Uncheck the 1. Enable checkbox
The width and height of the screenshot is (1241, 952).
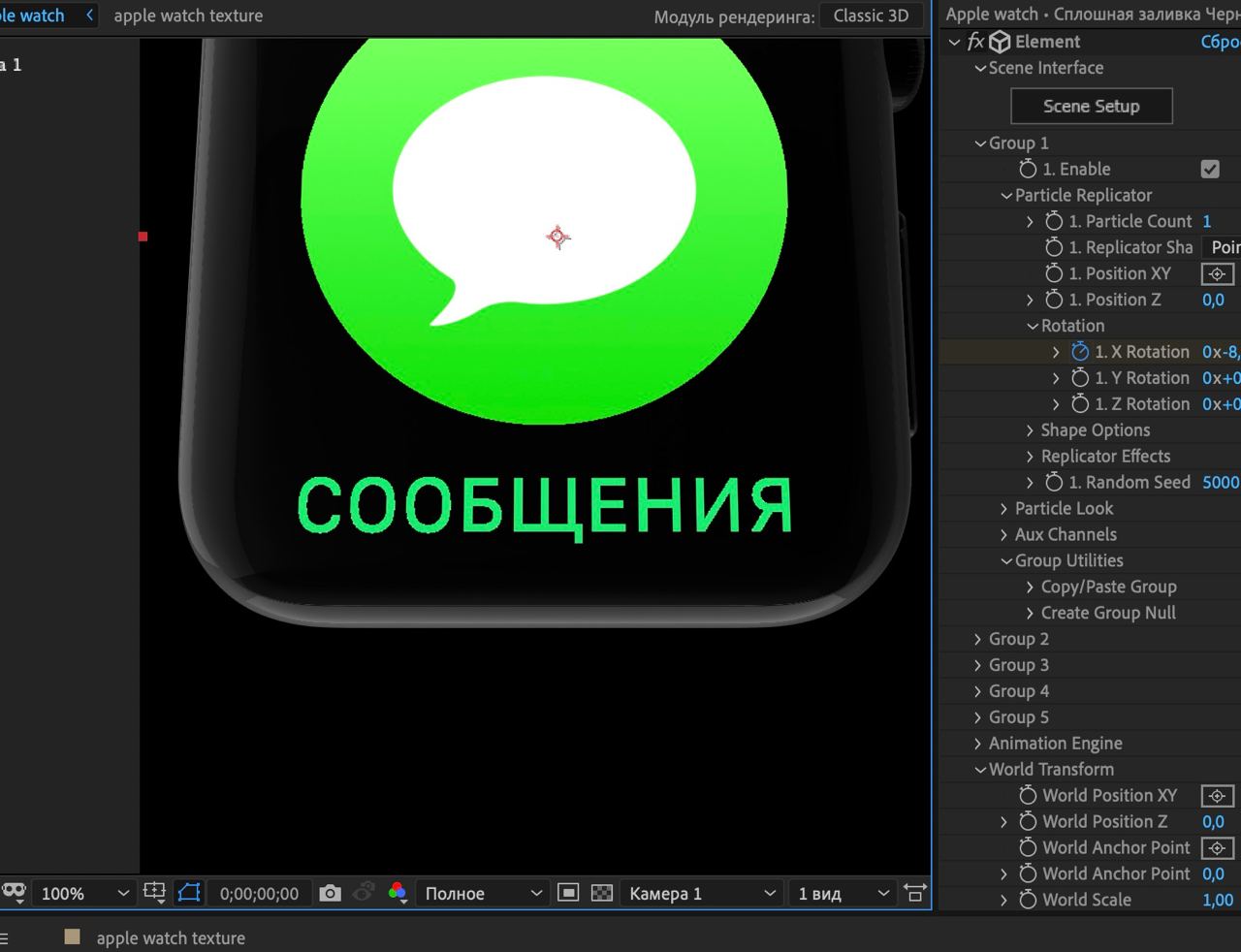[x=1210, y=169]
